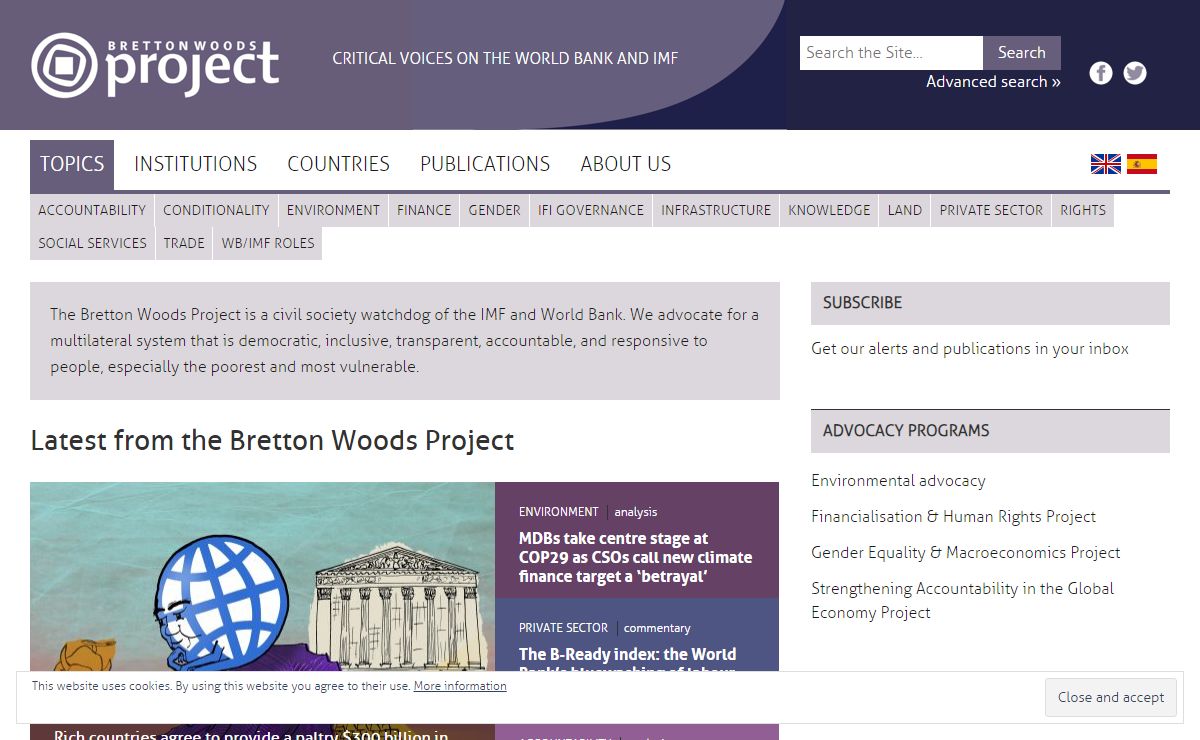1200x740 pixels.
Task: Select the FINANCE topic
Action: pyautogui.click(x=424, y=210)
